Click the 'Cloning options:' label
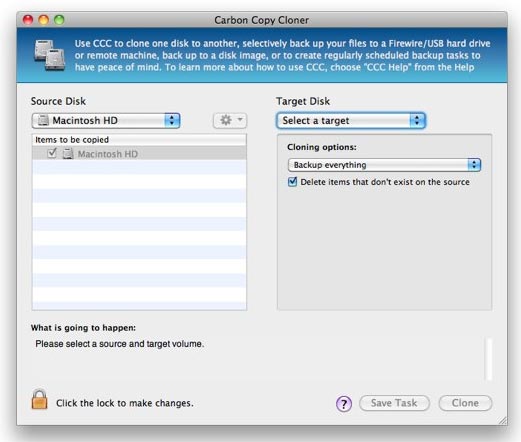 322,147
